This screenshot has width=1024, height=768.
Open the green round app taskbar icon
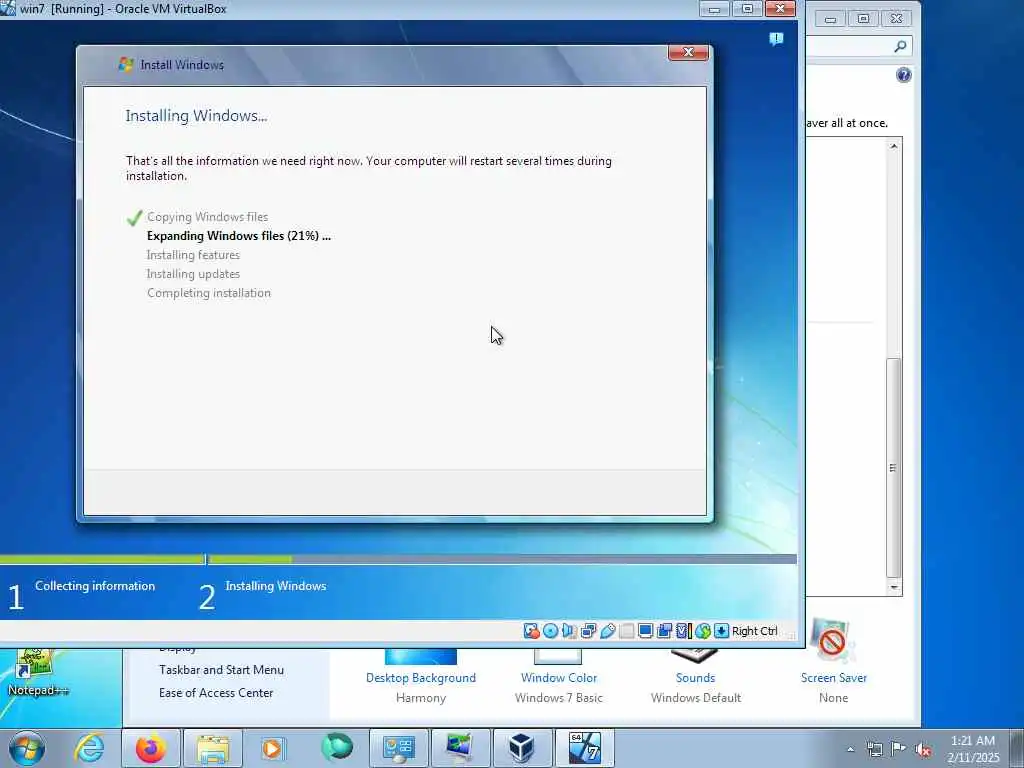[x=336, y=748]
